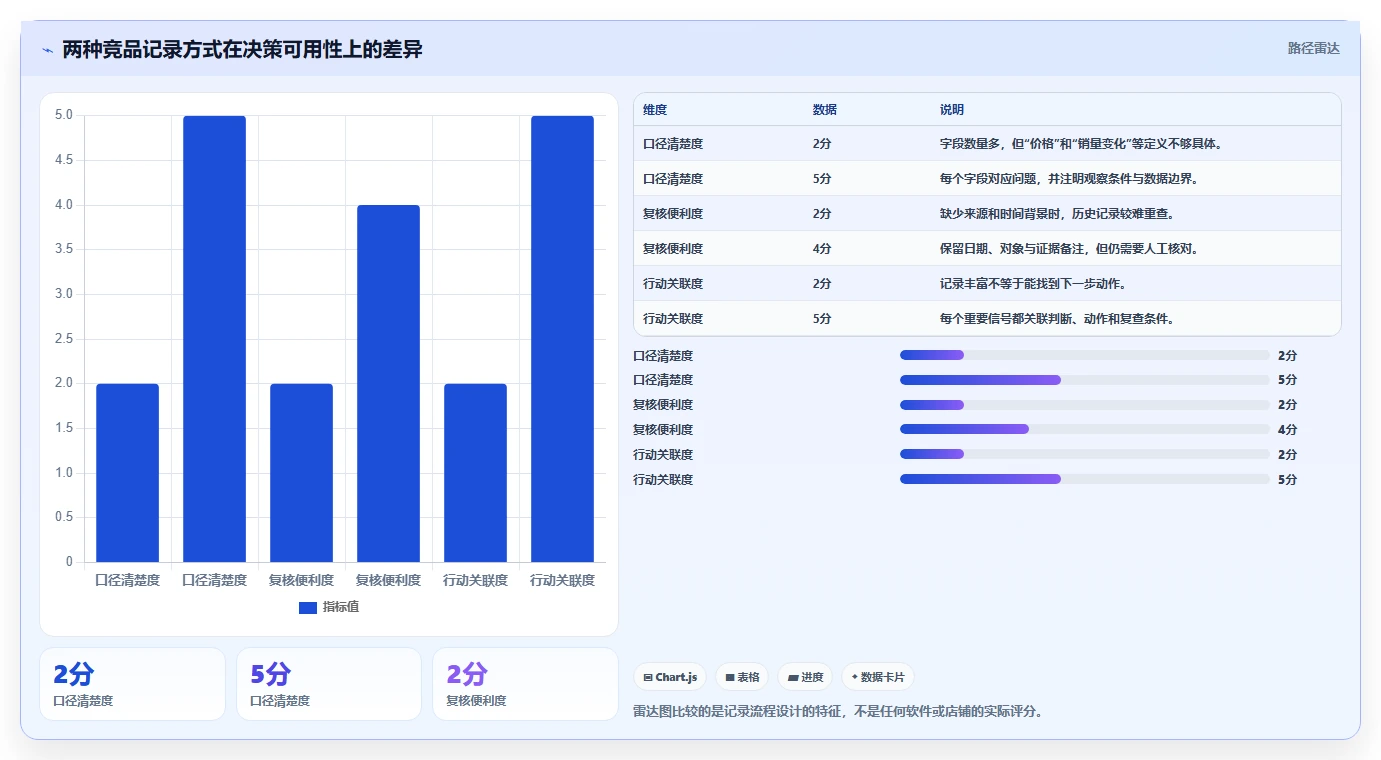Image resolution: width=1381 pixels, height=760 pixels.
Task: Click the 复核便利度 bar reaching 4.0
Action: click(388, 384)
